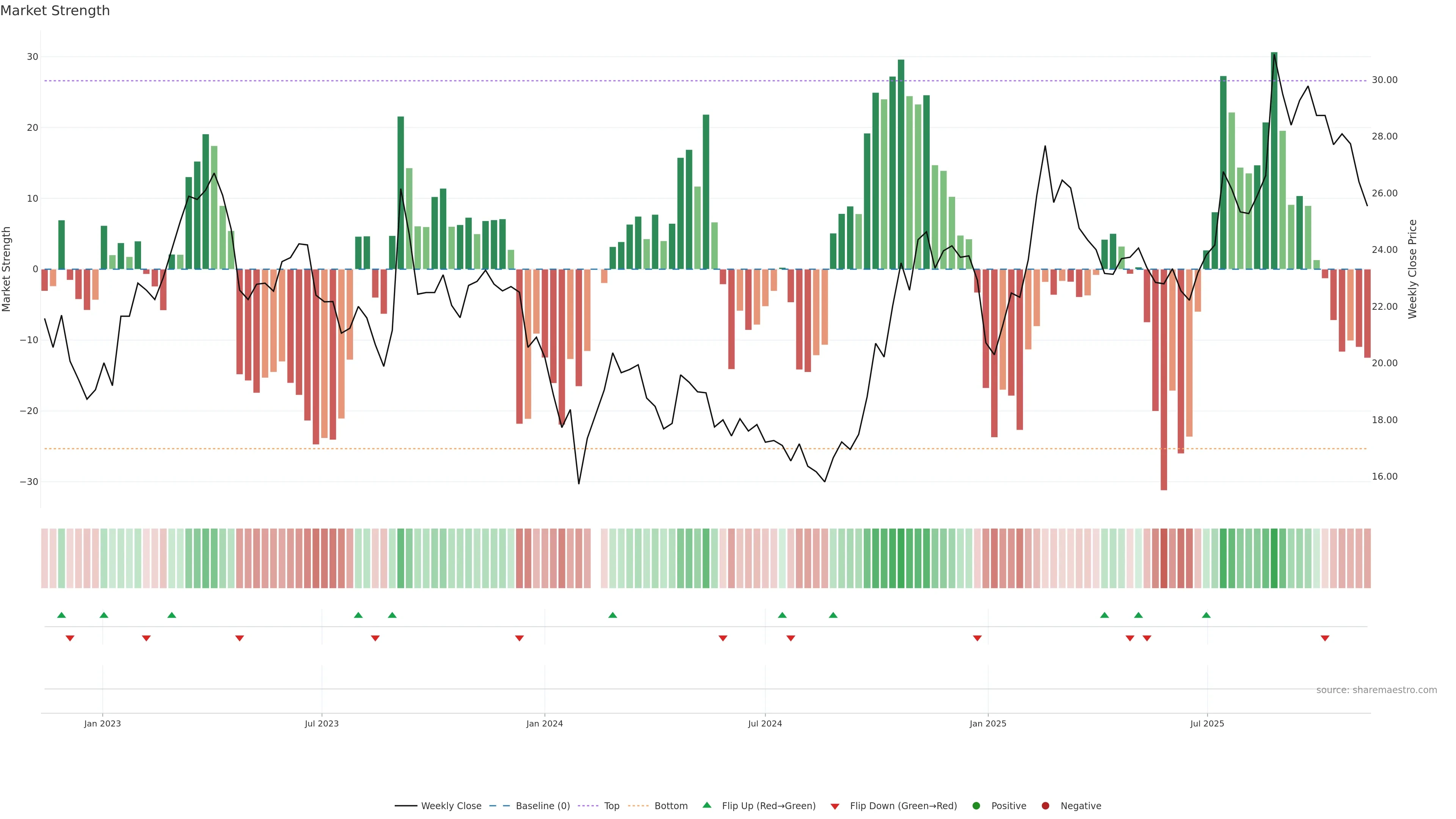This screenshot has height=819, width=1456.
Task: Click the flip-up triangle between Jan and Jul 2024
Action: click(x=613, y=615)
